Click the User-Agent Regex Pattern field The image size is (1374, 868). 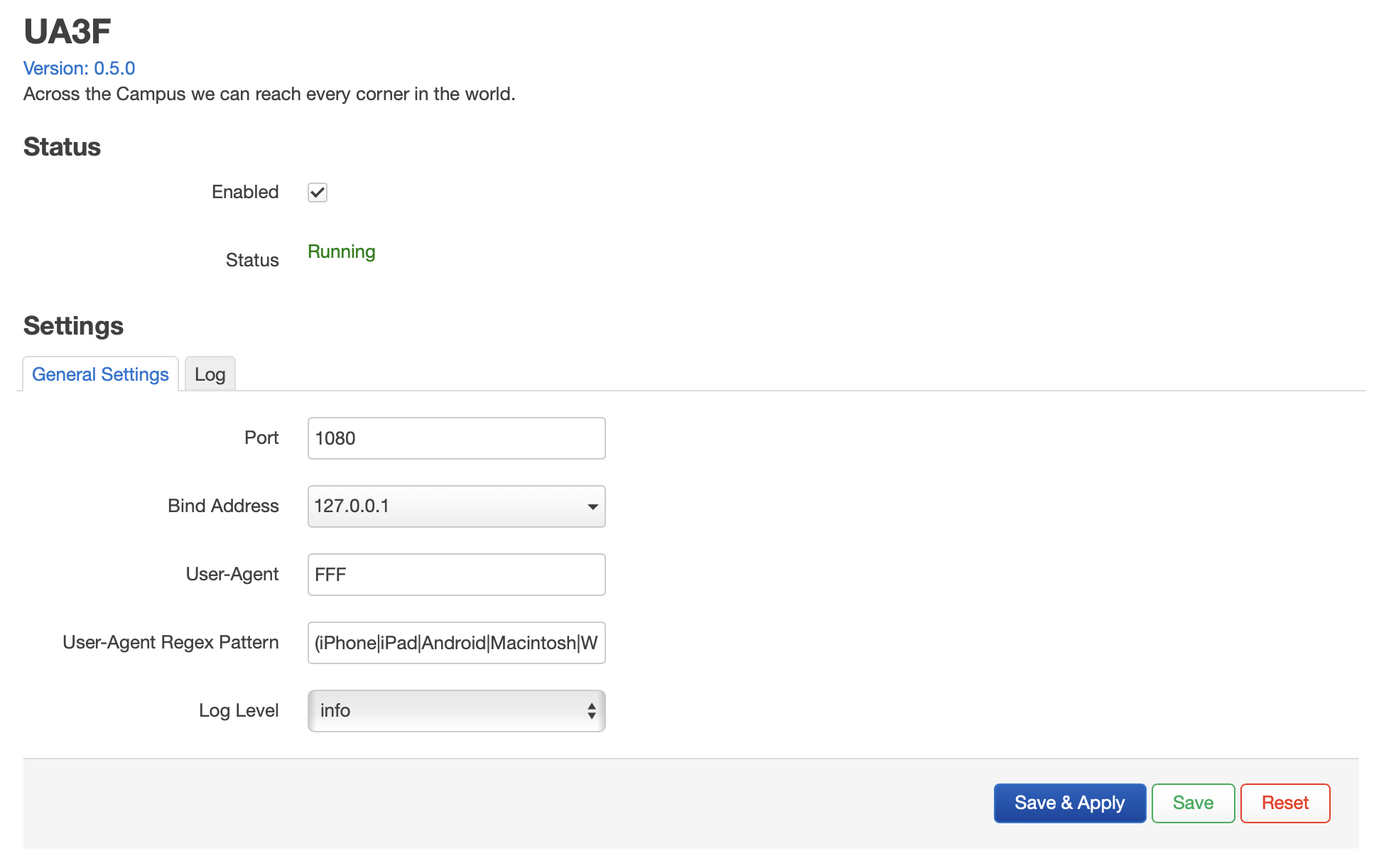point(456,643)
